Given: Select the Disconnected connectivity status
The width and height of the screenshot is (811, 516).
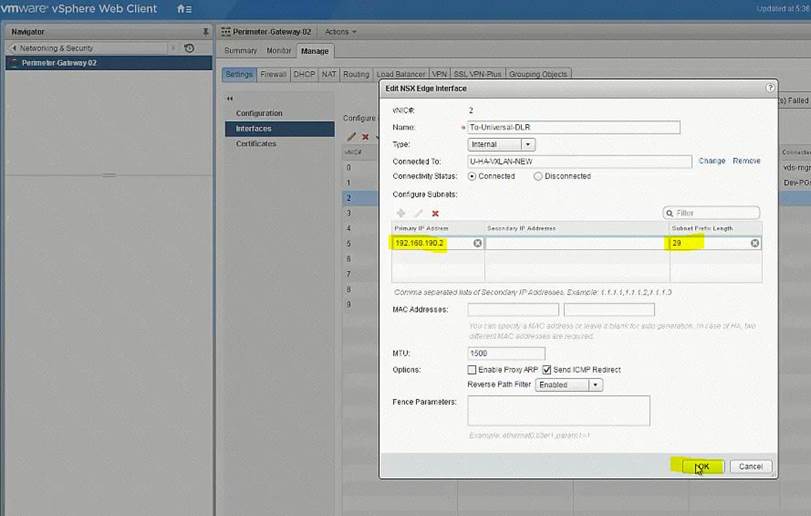Looking at the screenshot, I should [538, 176].
